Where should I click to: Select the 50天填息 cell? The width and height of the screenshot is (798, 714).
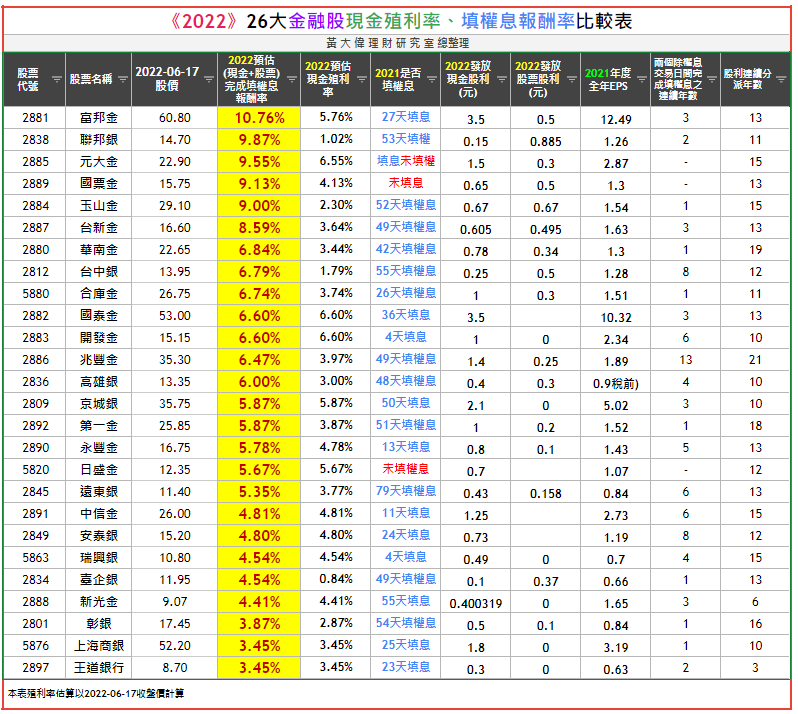click(x=406, y=403)
